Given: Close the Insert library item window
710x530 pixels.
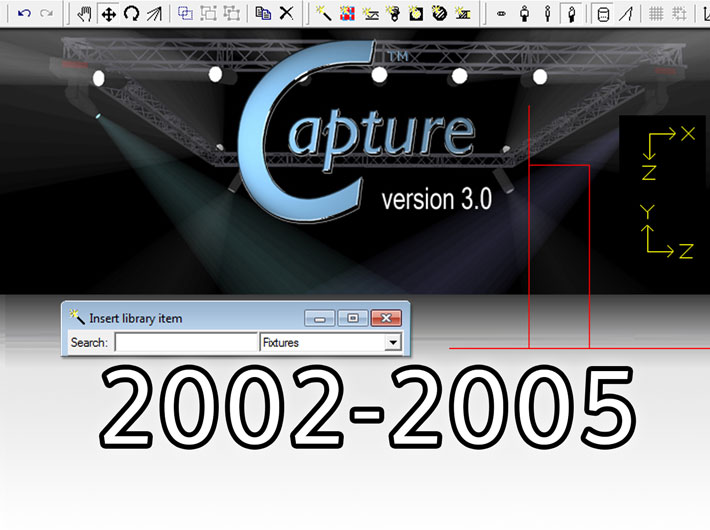Looking at the screenshot, I should [386, 318].
